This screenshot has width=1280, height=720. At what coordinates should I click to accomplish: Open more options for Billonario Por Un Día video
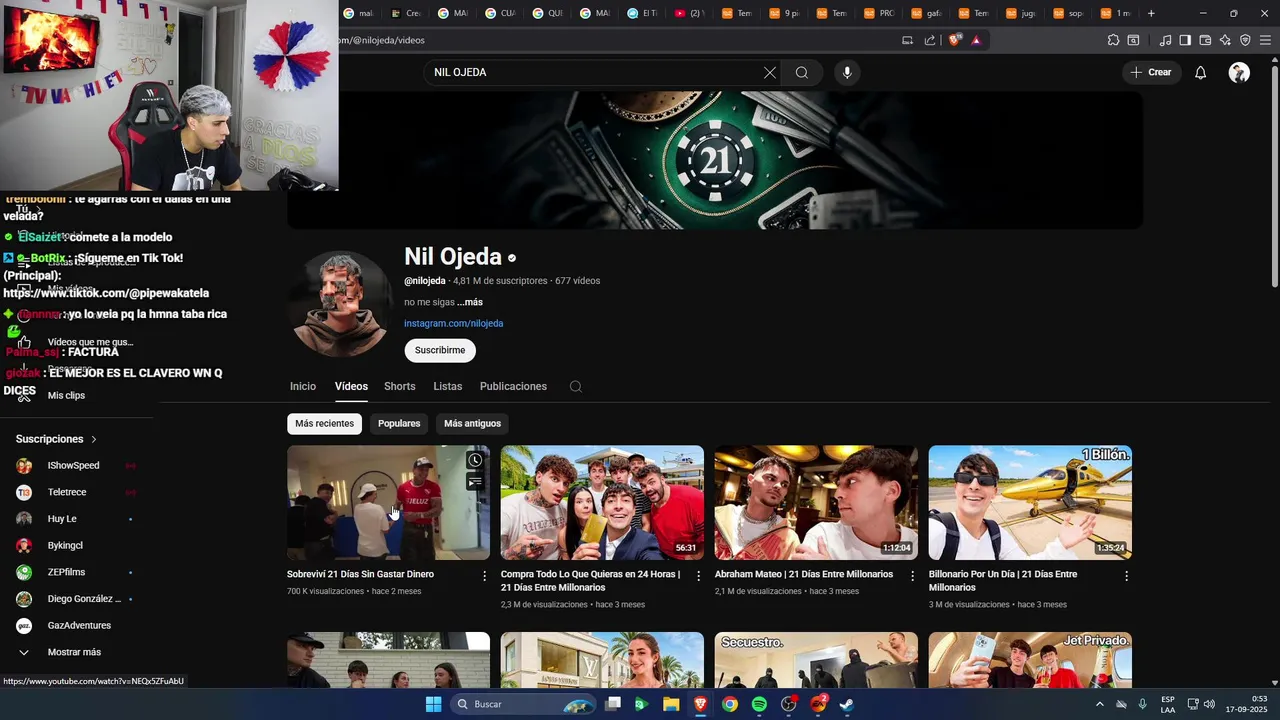pos(1126,576)
